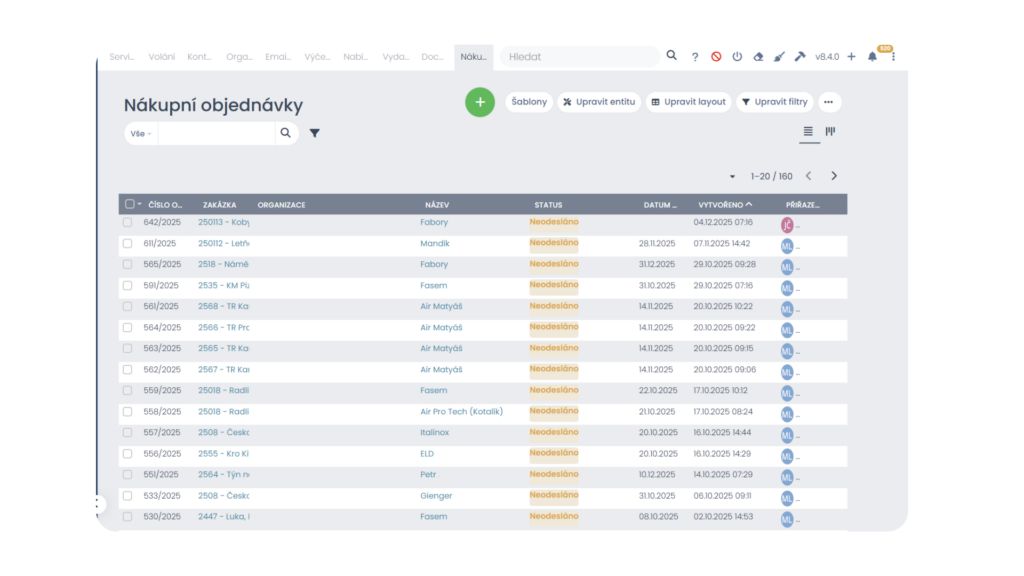Click the hammer rebuild icon
The height and width of the screenshot is (576, 1024).
[800, 57]
